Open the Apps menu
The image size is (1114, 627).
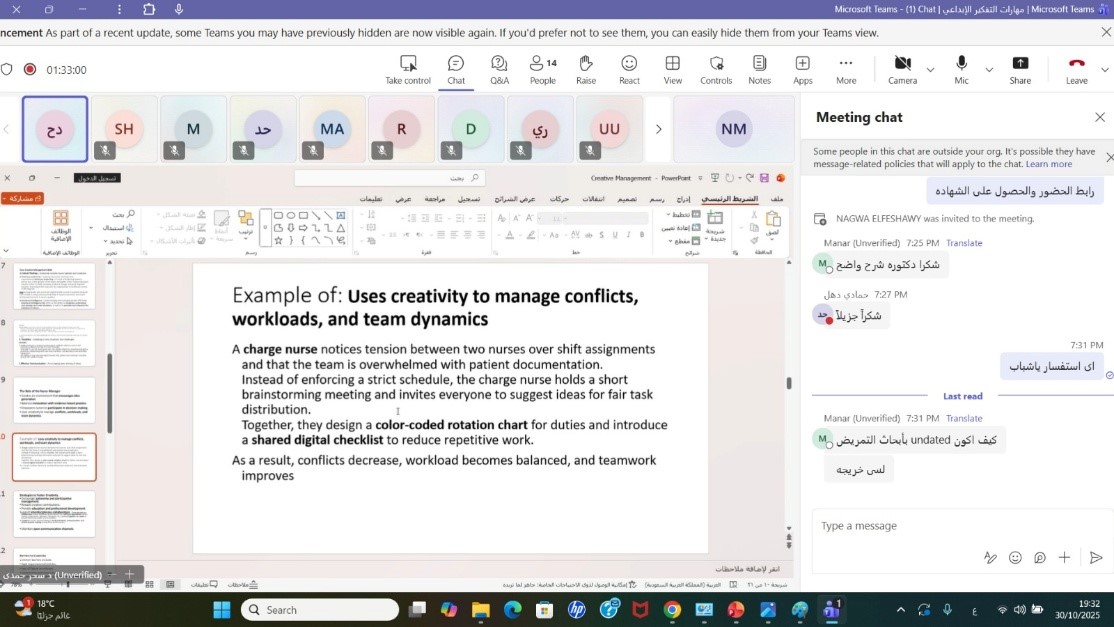(803, 69)
